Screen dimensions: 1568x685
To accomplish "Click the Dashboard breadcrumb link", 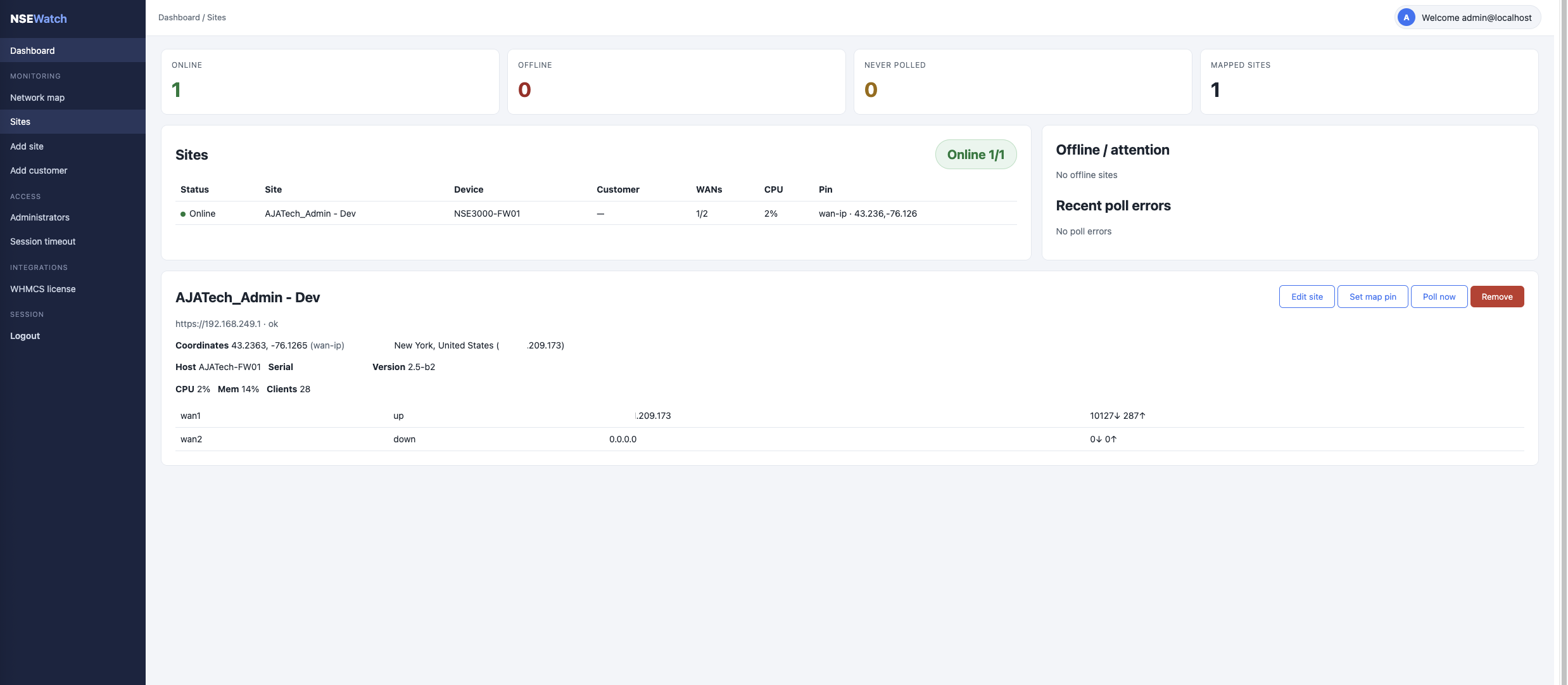I will (x=179, y=18).
